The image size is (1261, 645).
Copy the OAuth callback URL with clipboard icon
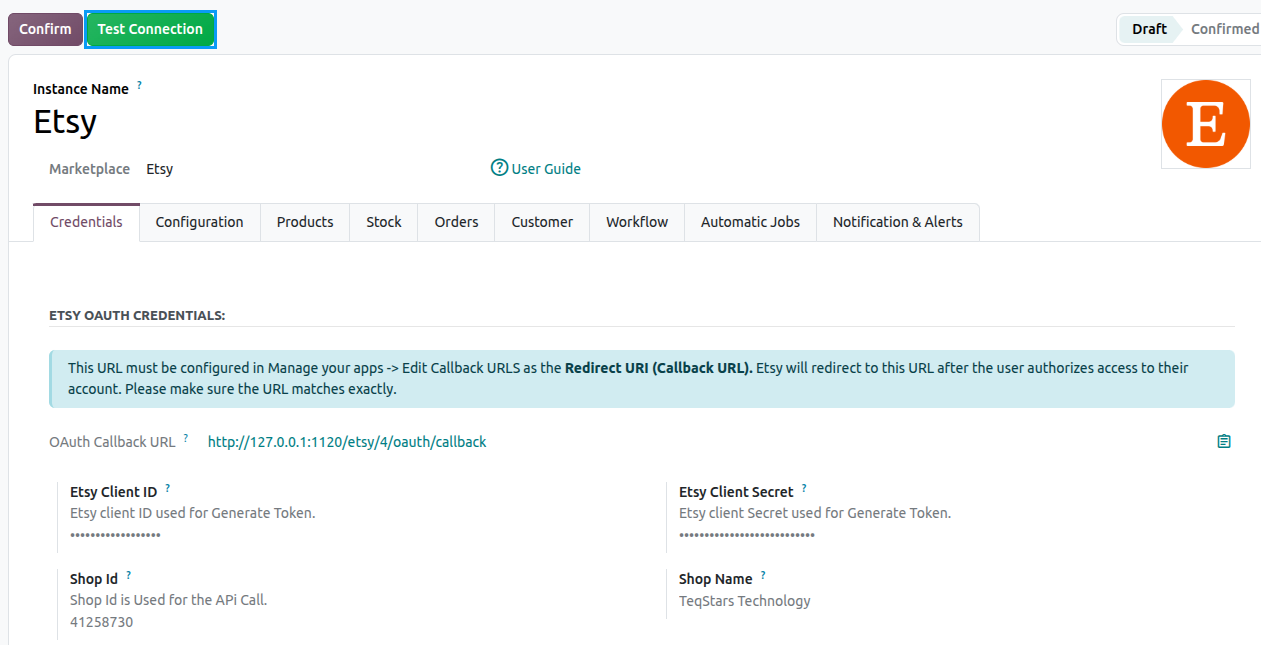click(1224, 441)
